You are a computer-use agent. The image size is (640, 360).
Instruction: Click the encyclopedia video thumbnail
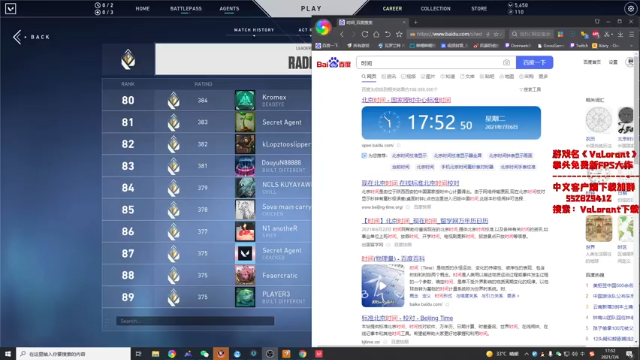[382, 285]
